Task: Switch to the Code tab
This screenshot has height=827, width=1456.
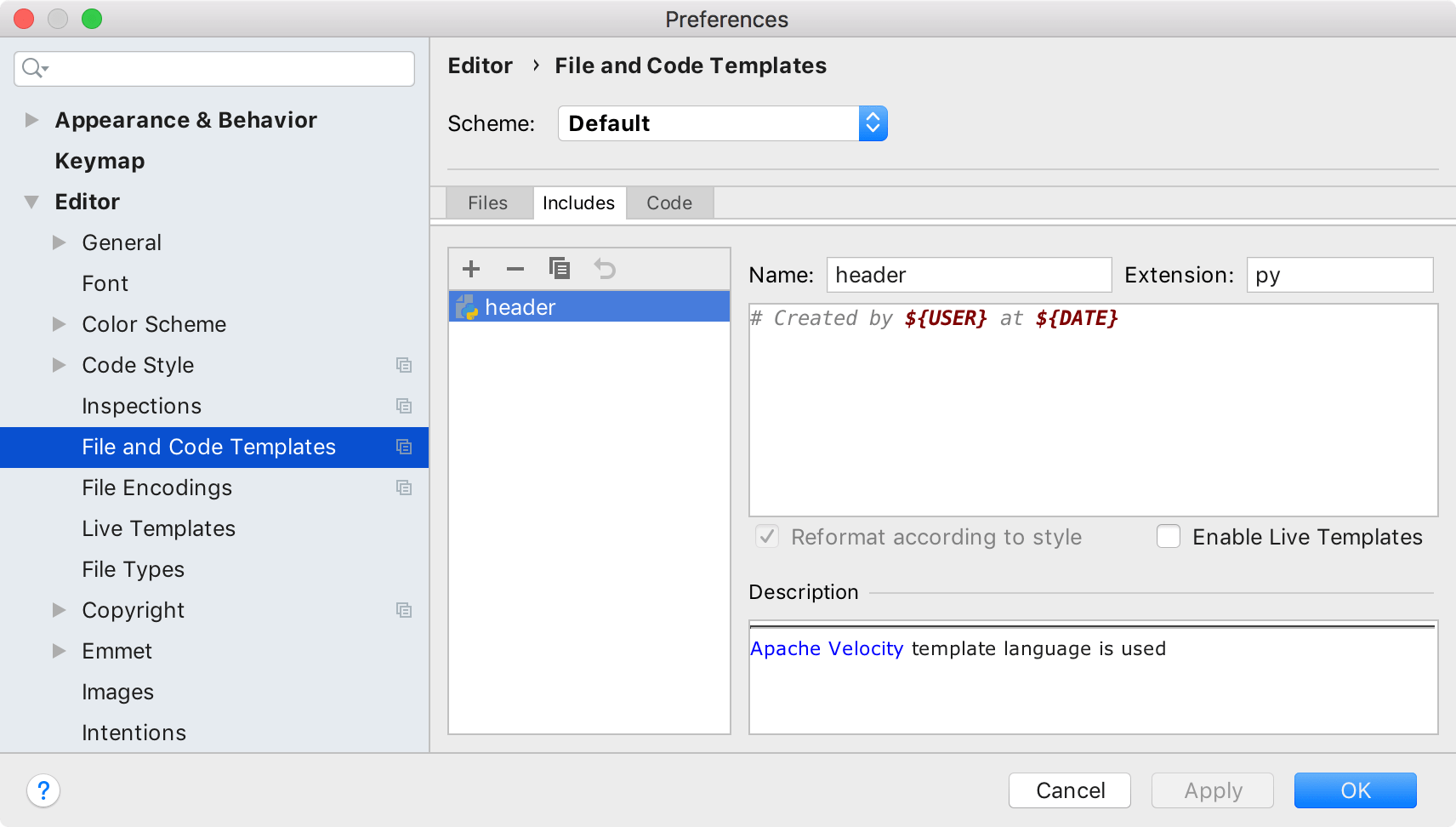Action: pyautogui.click(x=669, y=202)
